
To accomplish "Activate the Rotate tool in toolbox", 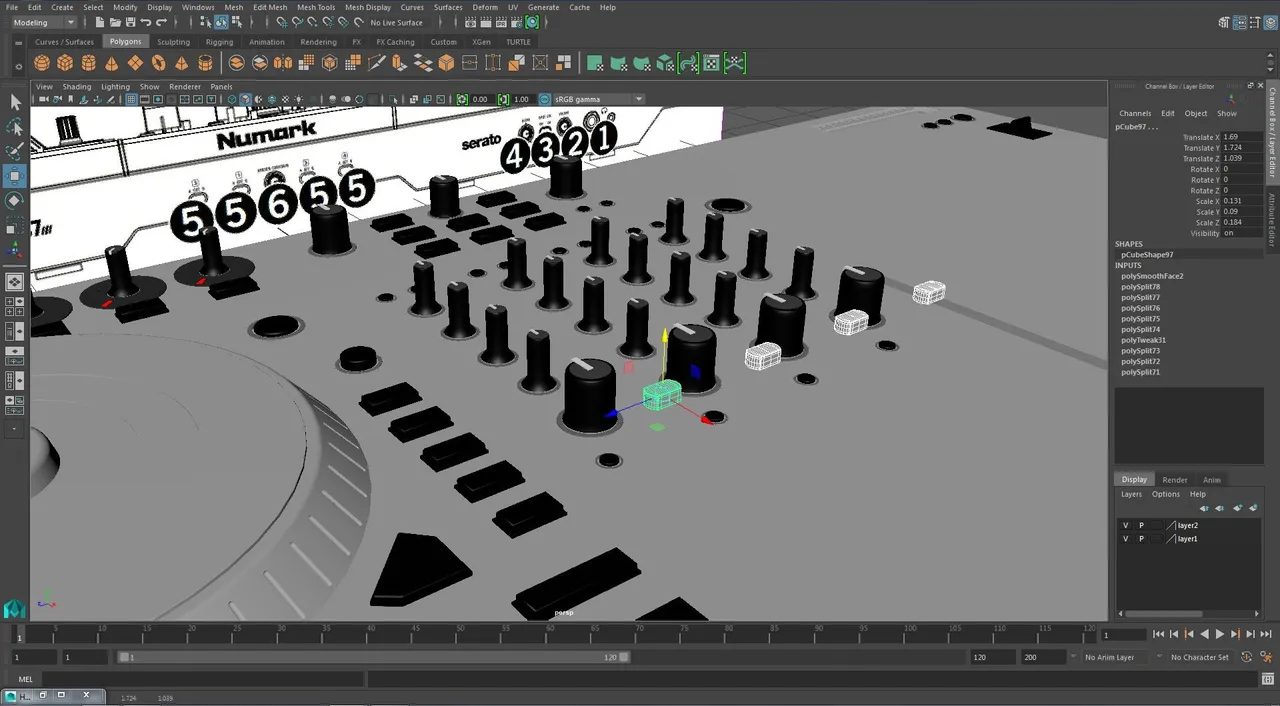I will [x=15, y=201].
